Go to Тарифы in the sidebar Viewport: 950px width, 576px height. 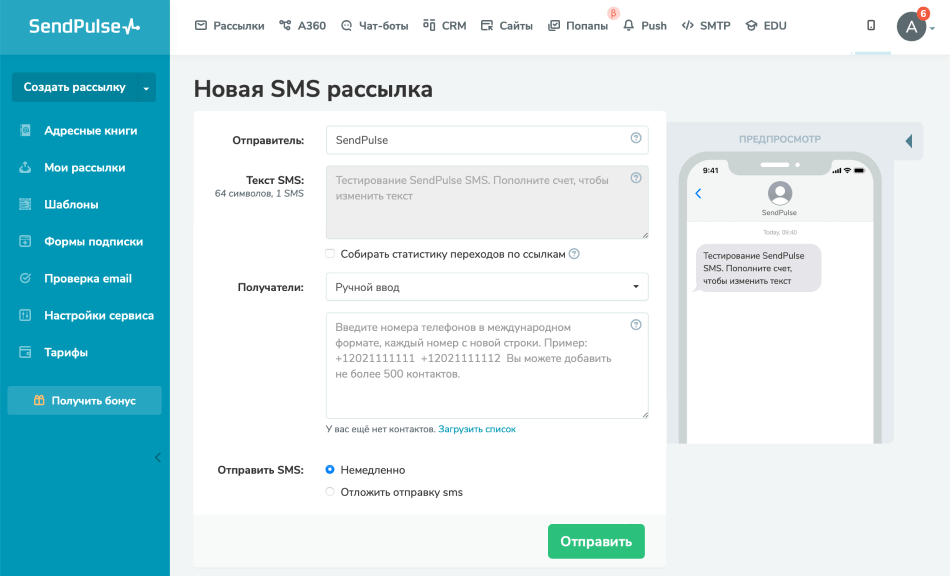coord(66,352)
